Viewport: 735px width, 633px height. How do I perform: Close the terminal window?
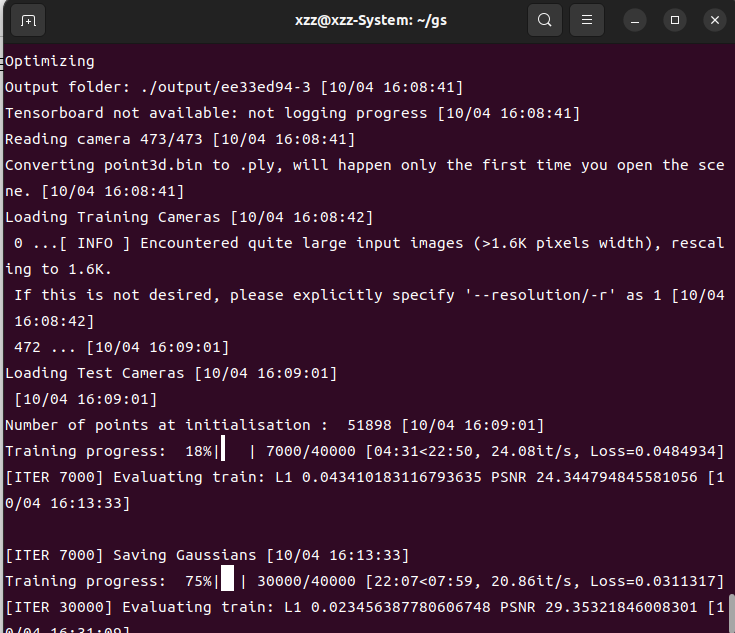point(714,21)
